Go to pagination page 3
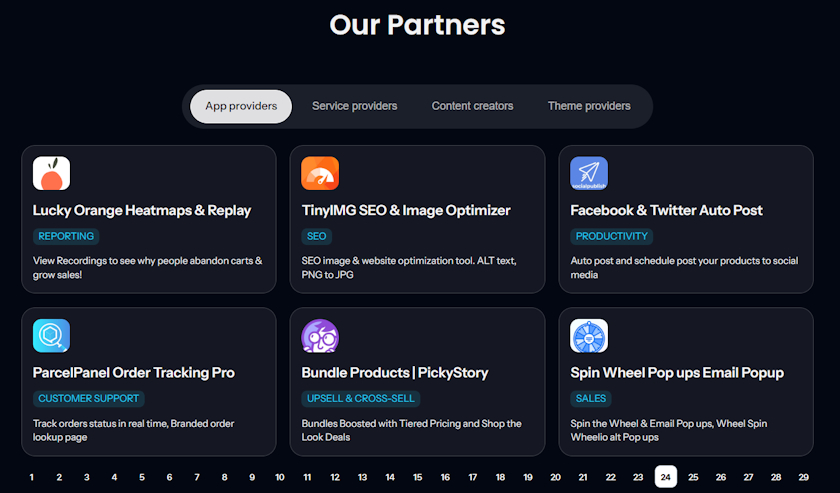840x493 pixels. [x=87, y=477]
